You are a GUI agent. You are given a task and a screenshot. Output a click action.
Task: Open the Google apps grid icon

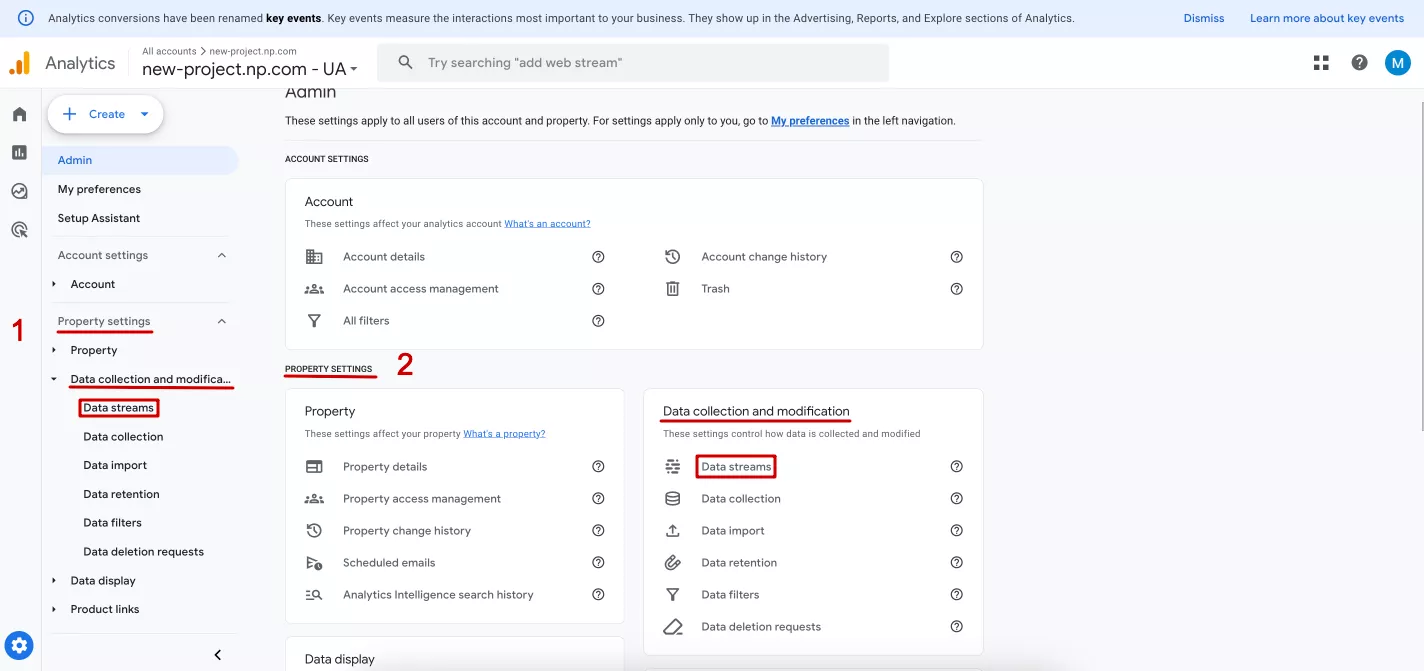point(1321,62)
